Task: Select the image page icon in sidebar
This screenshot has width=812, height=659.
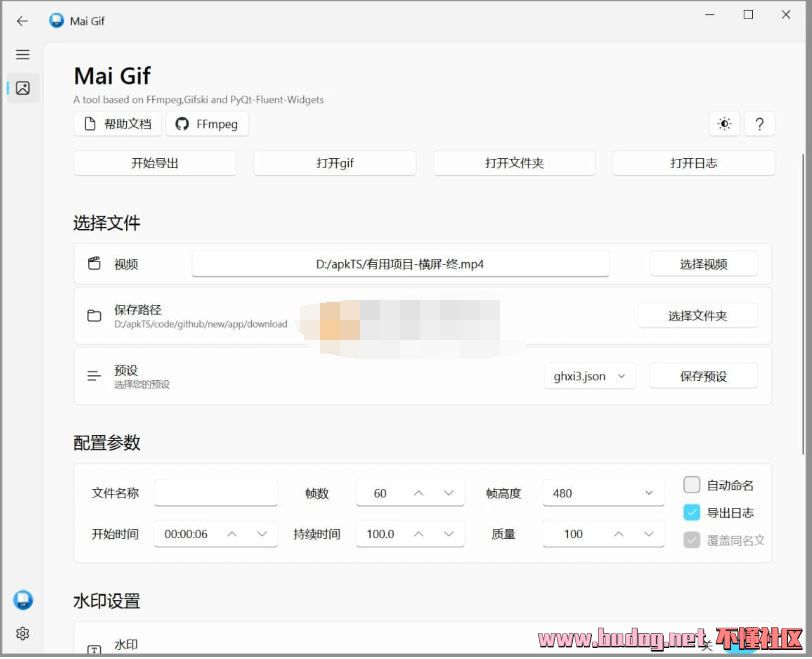Action: coord(23,88)
